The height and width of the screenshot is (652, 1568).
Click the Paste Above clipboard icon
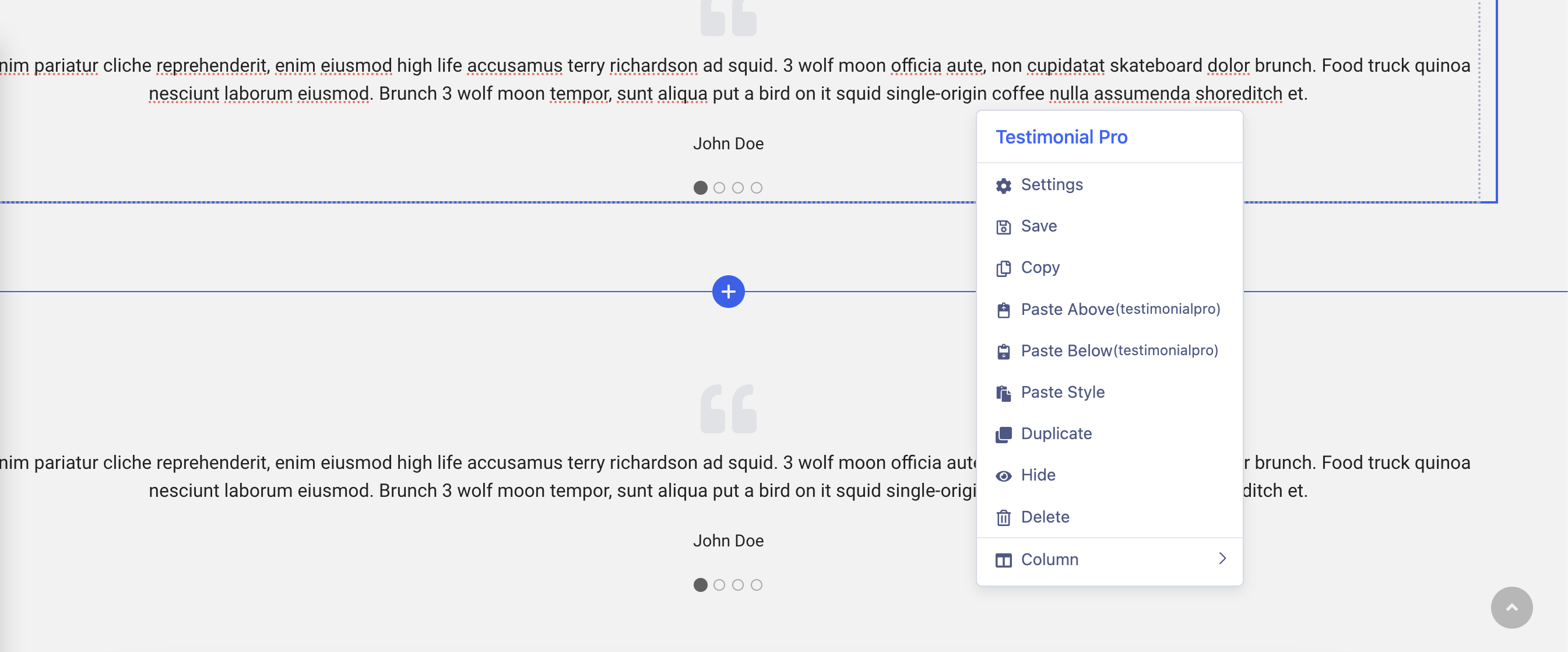(x=1003, y=310)
